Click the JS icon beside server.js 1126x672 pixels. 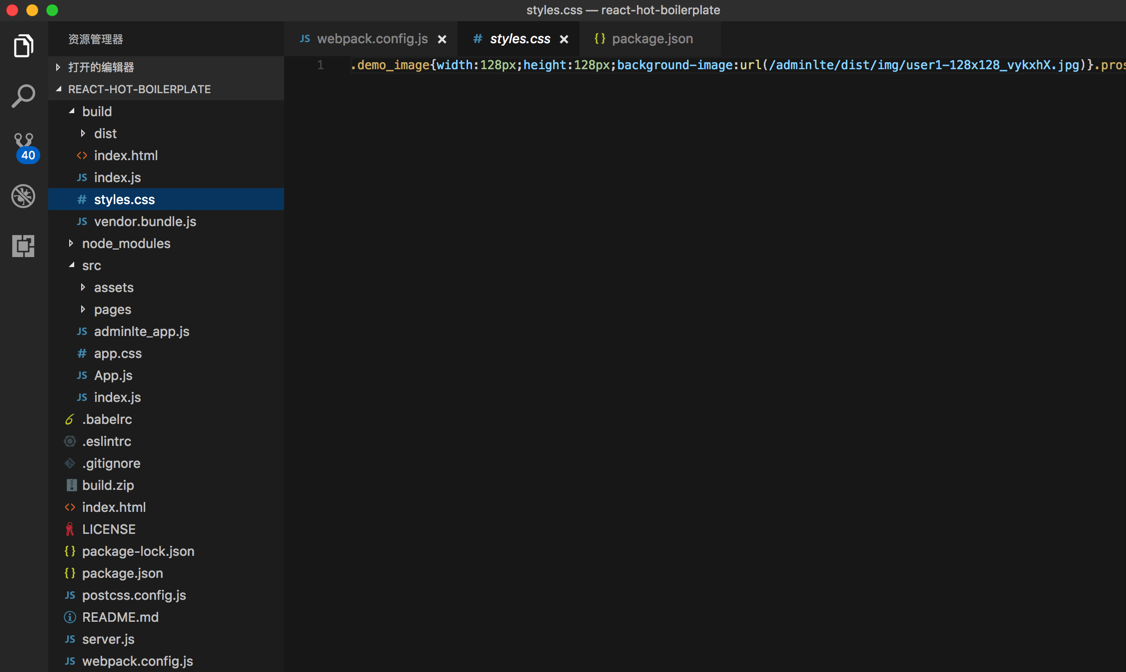(70, 639)
